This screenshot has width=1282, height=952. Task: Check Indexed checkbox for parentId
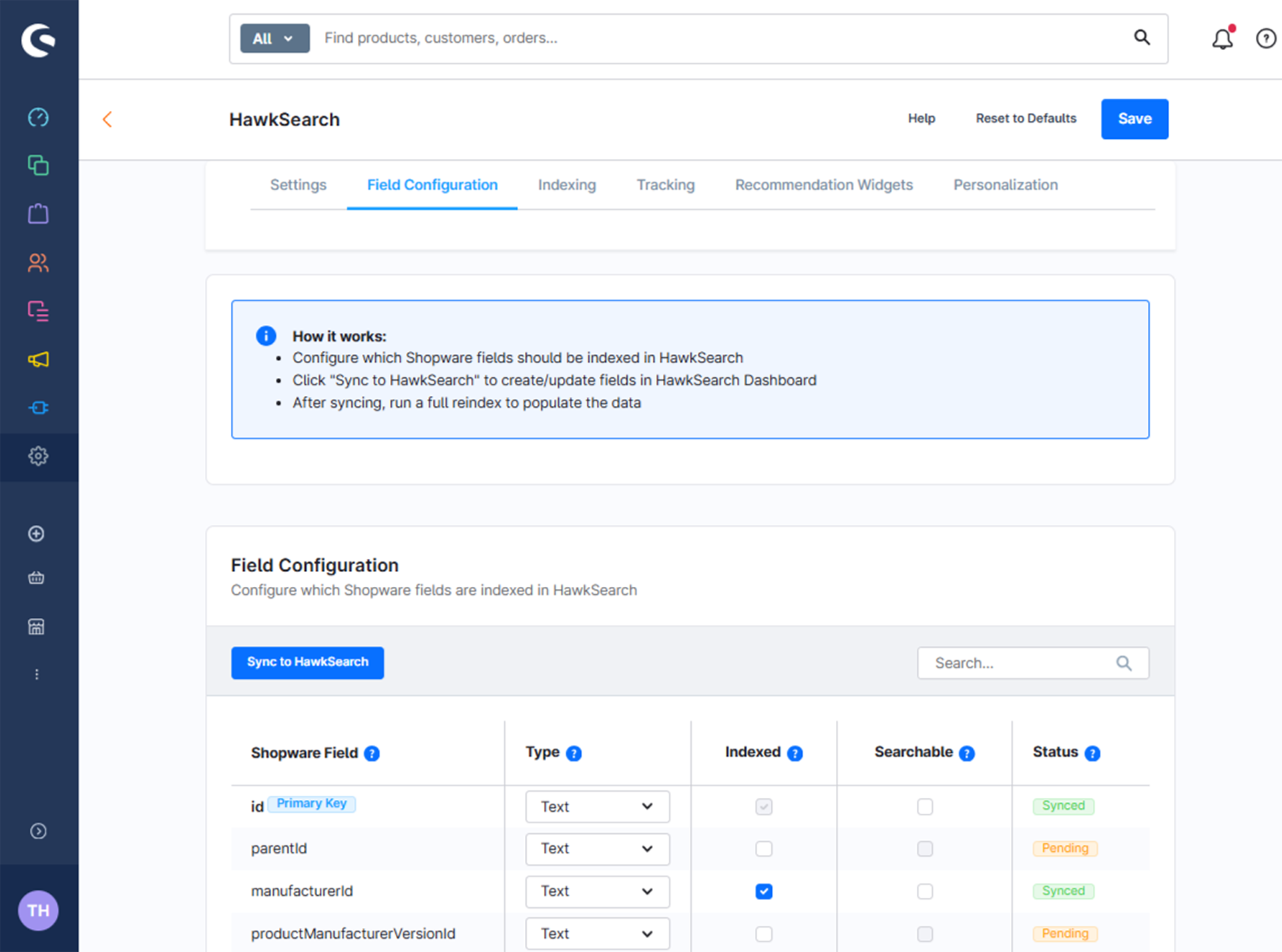pyautogui.click(x=764, y=849)
